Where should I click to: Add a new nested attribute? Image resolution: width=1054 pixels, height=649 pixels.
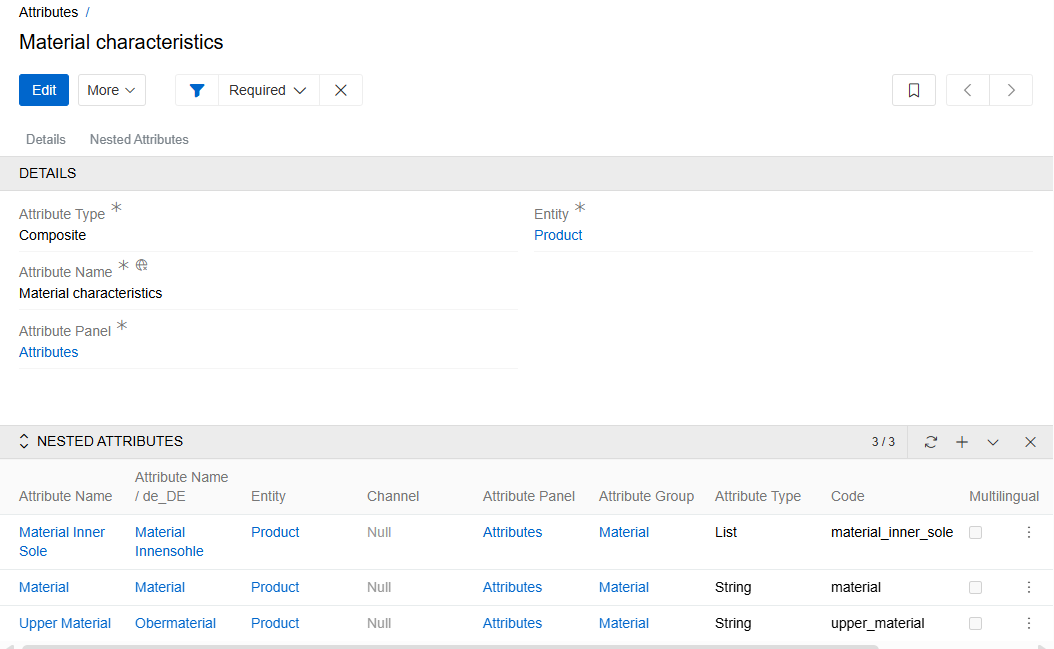962,441
